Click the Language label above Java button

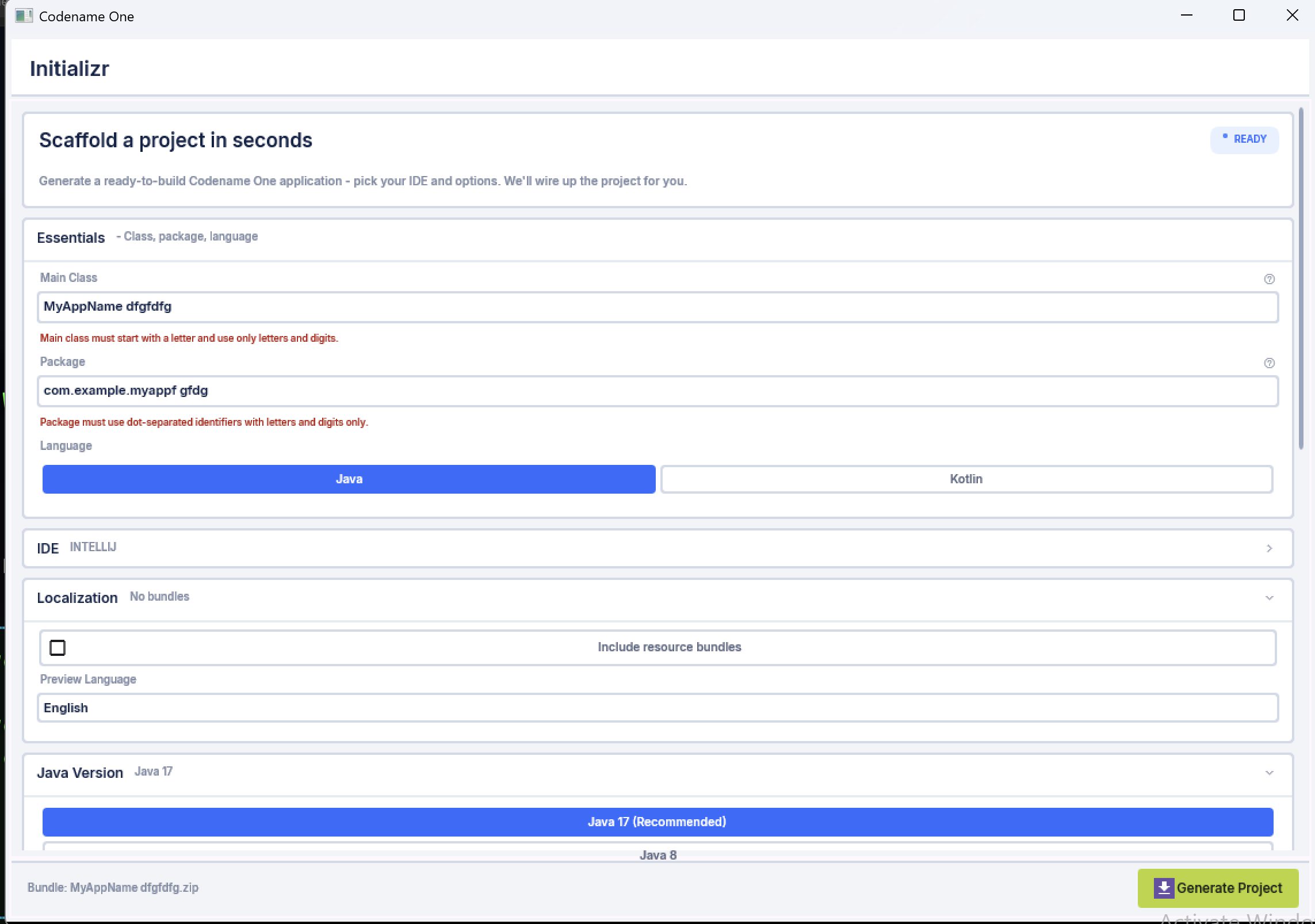(x=66, y=446)
